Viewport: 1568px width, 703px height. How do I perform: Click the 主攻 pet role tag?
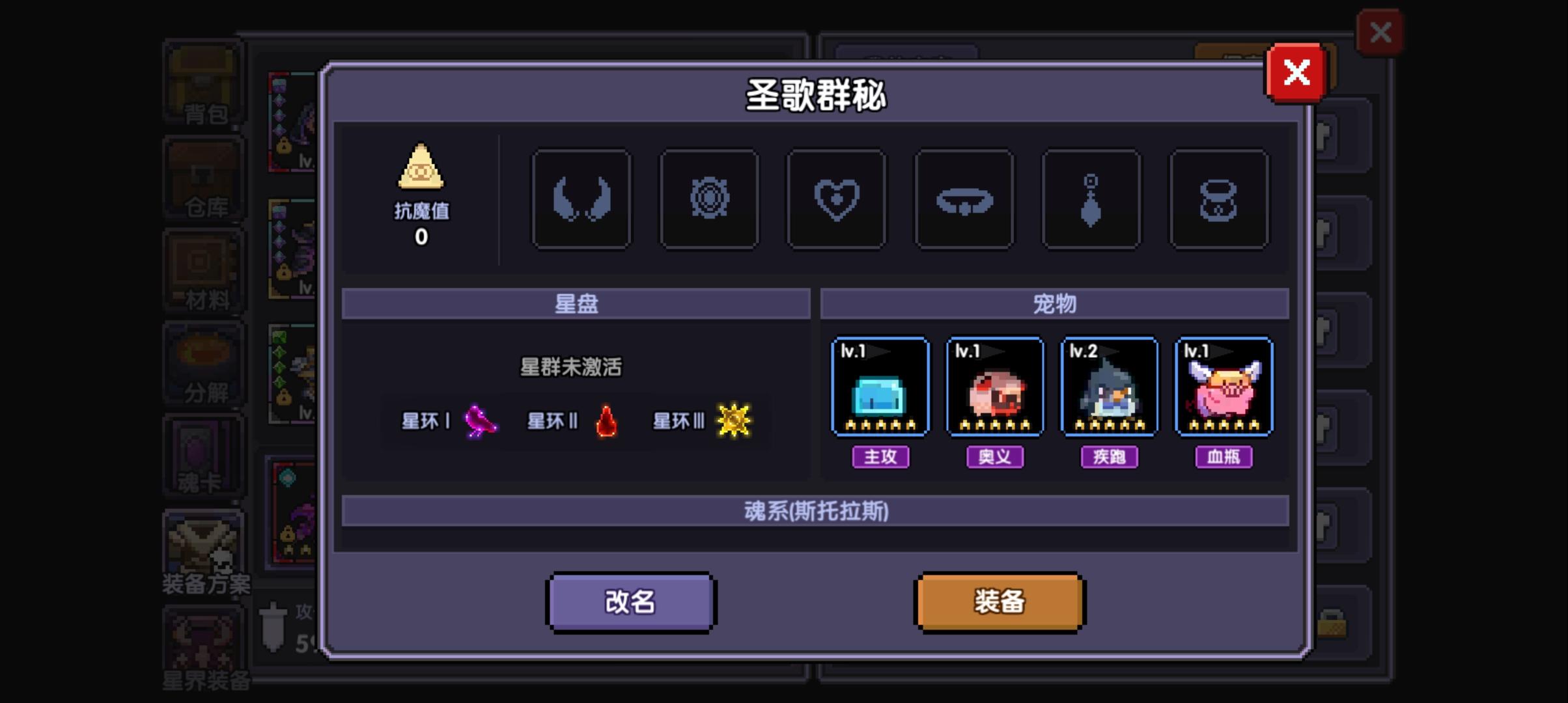880,457
